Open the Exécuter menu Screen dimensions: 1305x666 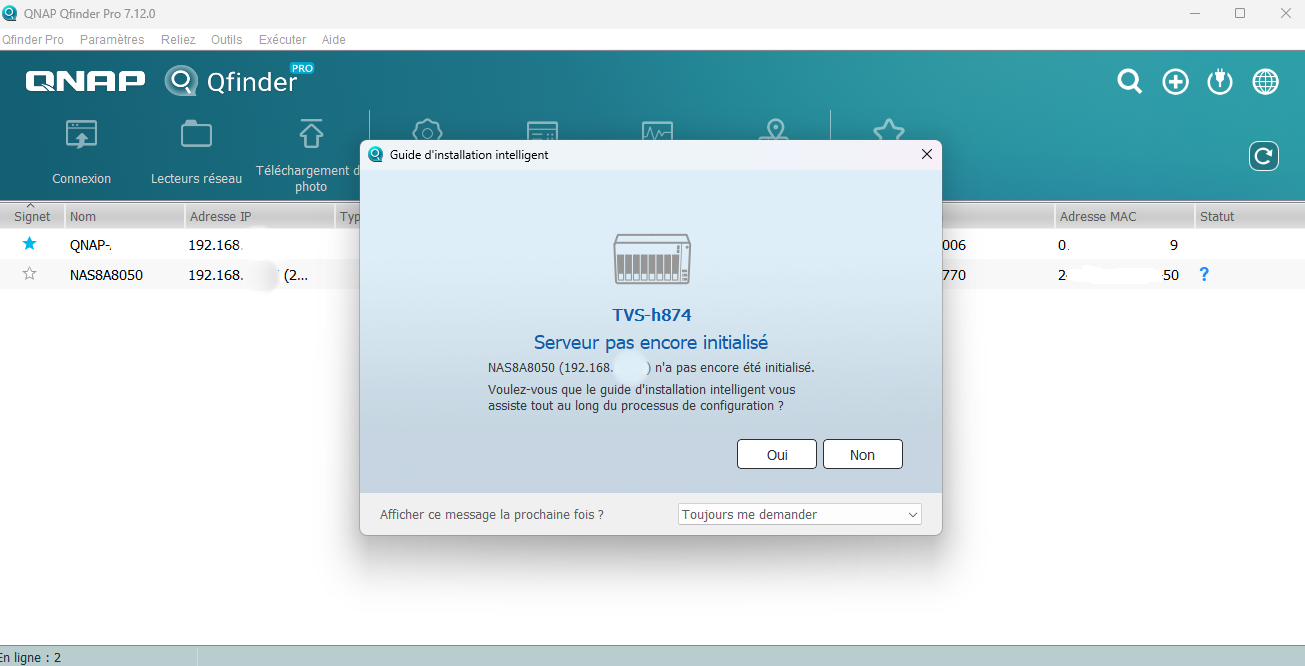[282, 40]
